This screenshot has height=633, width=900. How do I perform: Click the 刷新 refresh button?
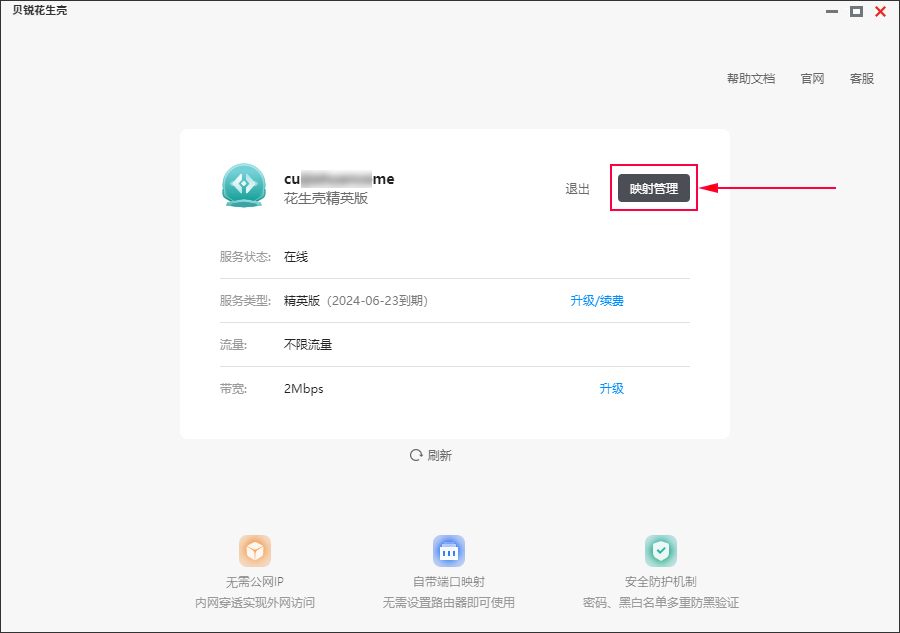pyautogui.click(x=431, y=455)
